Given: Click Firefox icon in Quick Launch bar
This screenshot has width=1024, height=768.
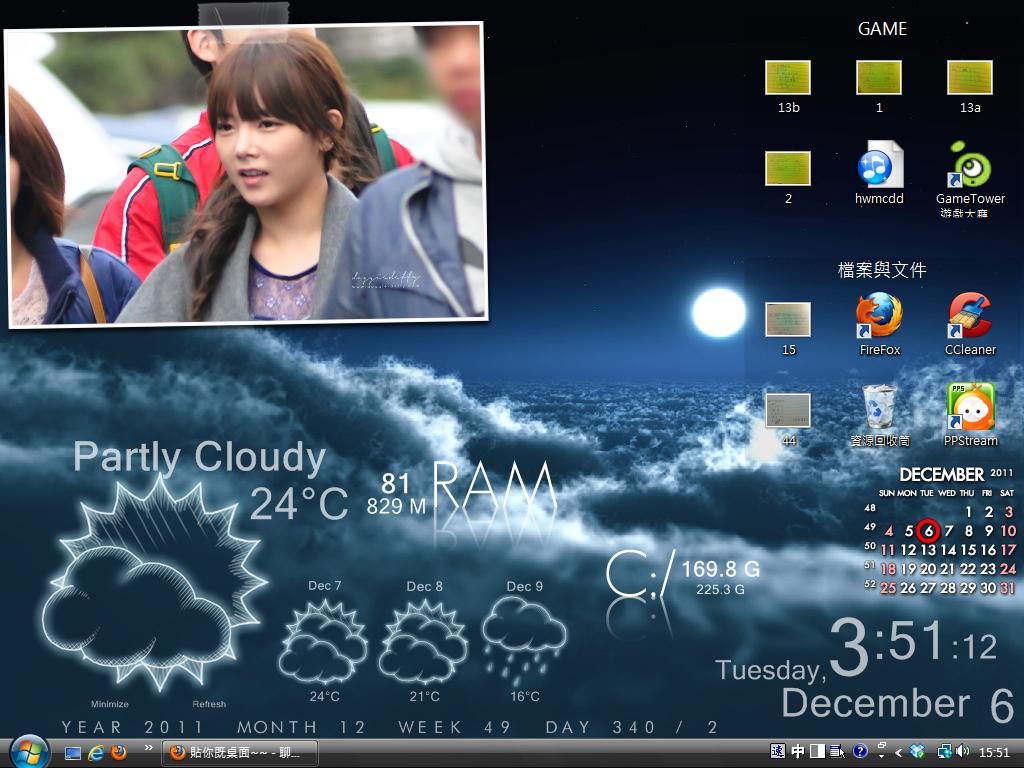Looking at the screenshot, I should [x=119, y=752].
